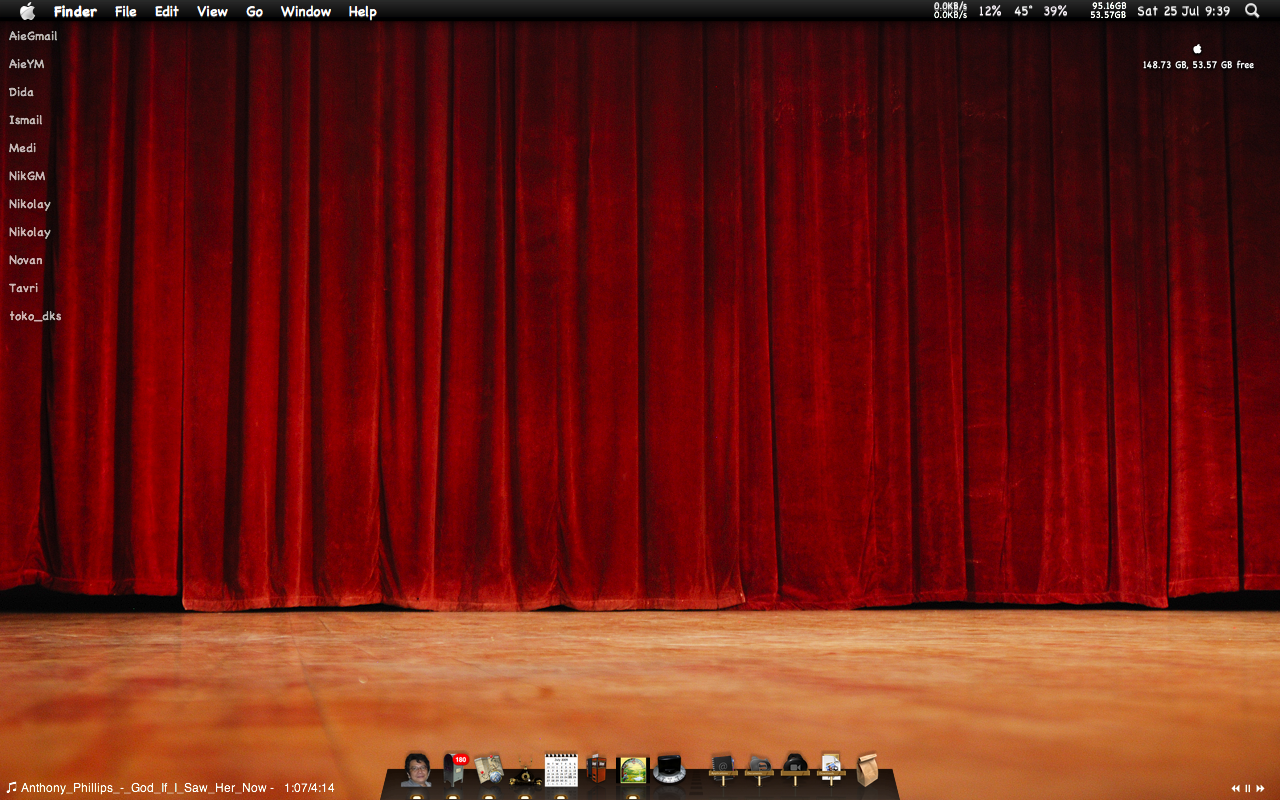Click the 148.73 GB free space label
Screen dimensions: 1280x800
point(1198,65)
